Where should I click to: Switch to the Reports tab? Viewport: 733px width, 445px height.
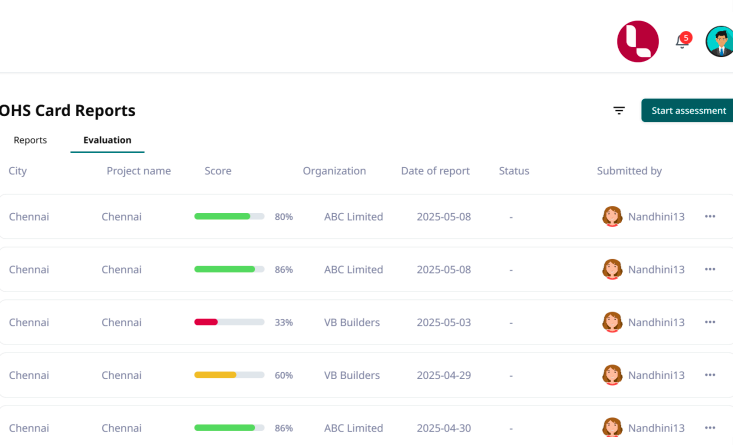click(x=30, y=140)
